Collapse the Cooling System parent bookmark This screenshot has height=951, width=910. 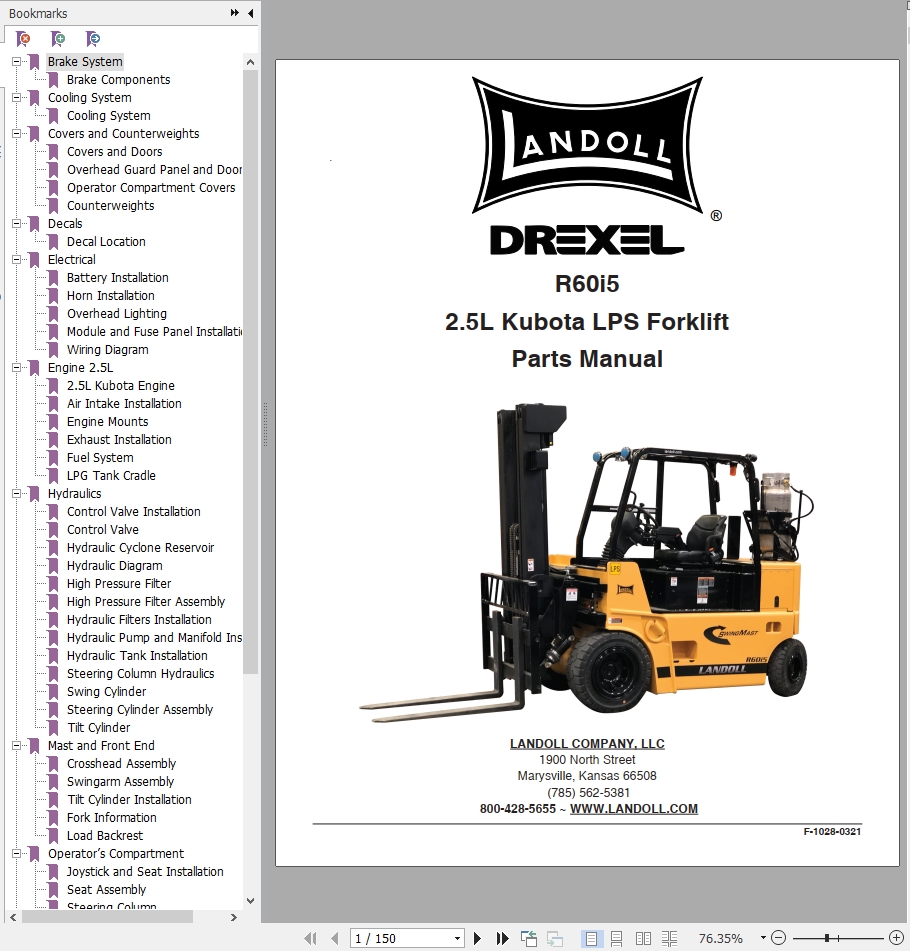(16, 98)
